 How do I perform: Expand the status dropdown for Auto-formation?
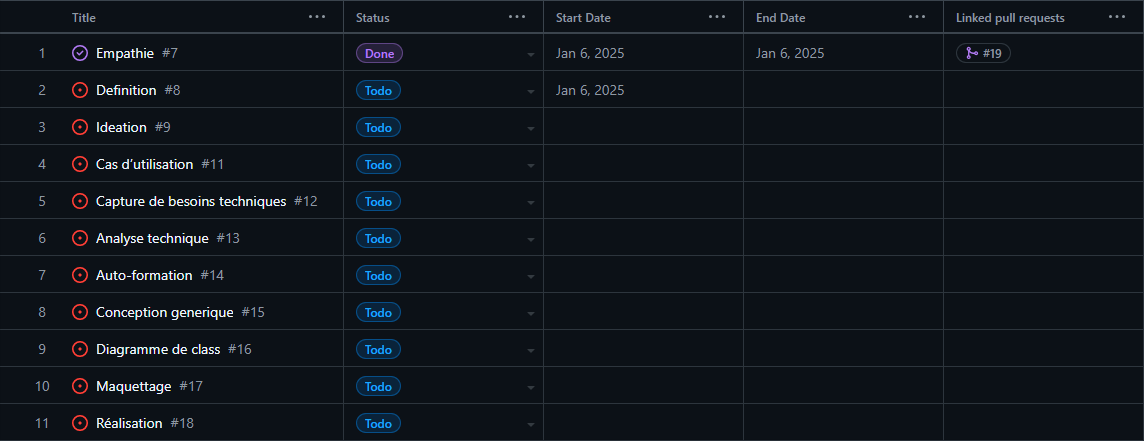tap(531, 276)
